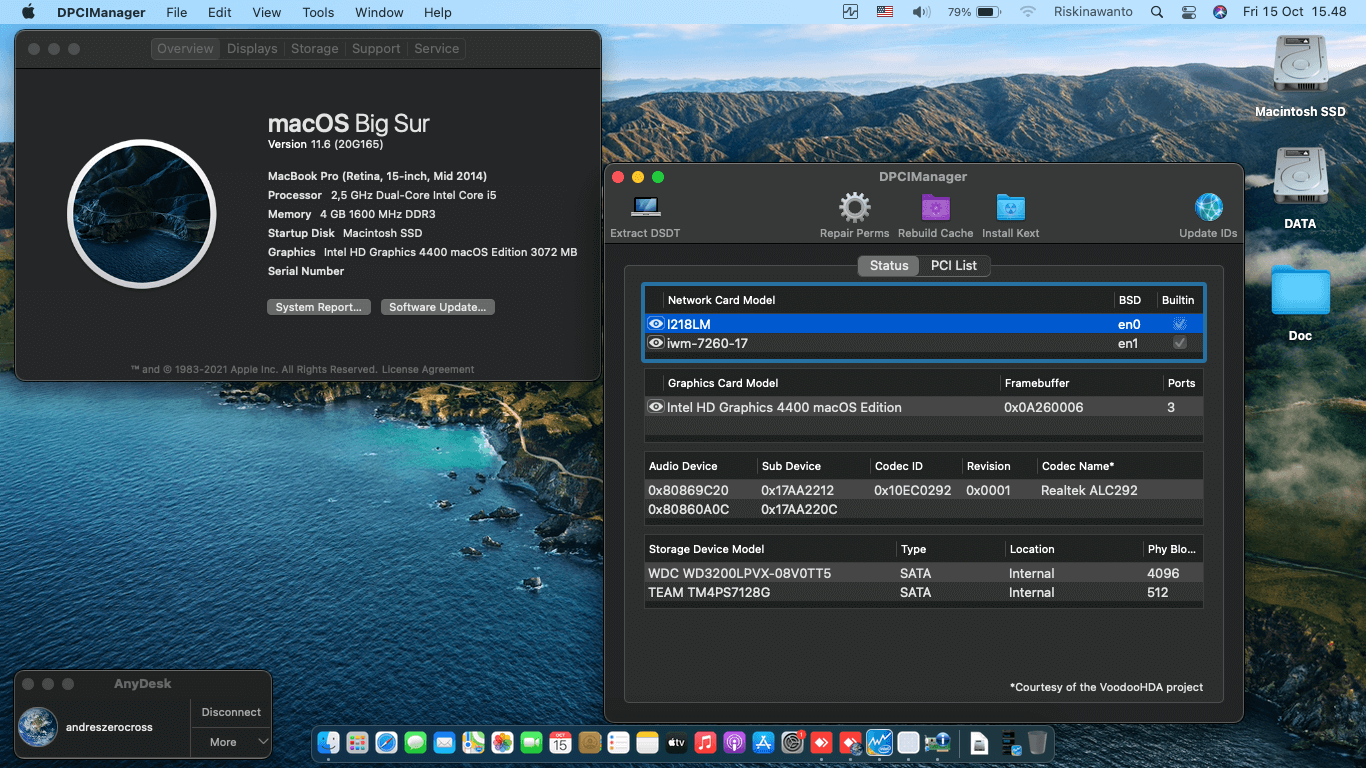Open the Service tab in About This Mac
The image size is (1366, 768).
[437, 48]
